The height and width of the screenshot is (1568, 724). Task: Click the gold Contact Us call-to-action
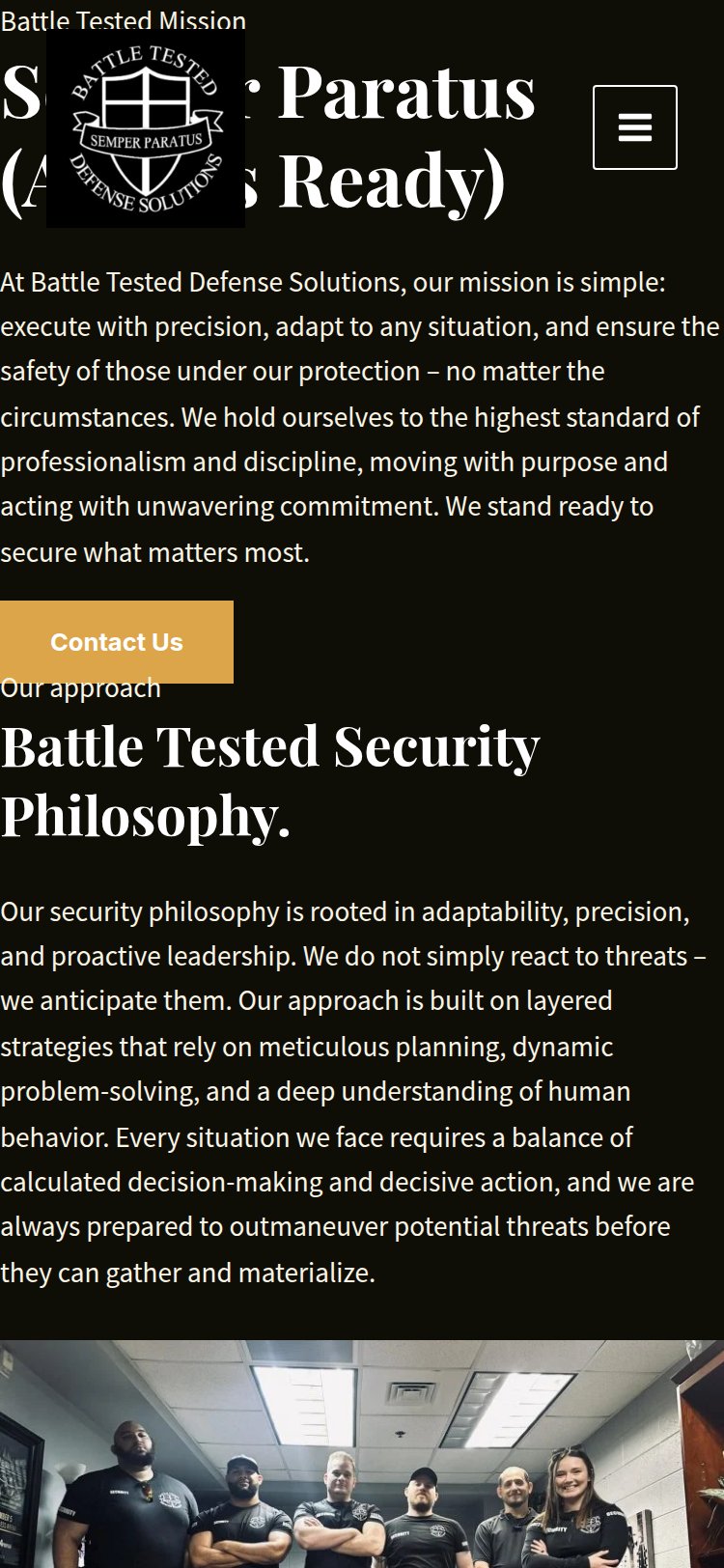(117, 641)
